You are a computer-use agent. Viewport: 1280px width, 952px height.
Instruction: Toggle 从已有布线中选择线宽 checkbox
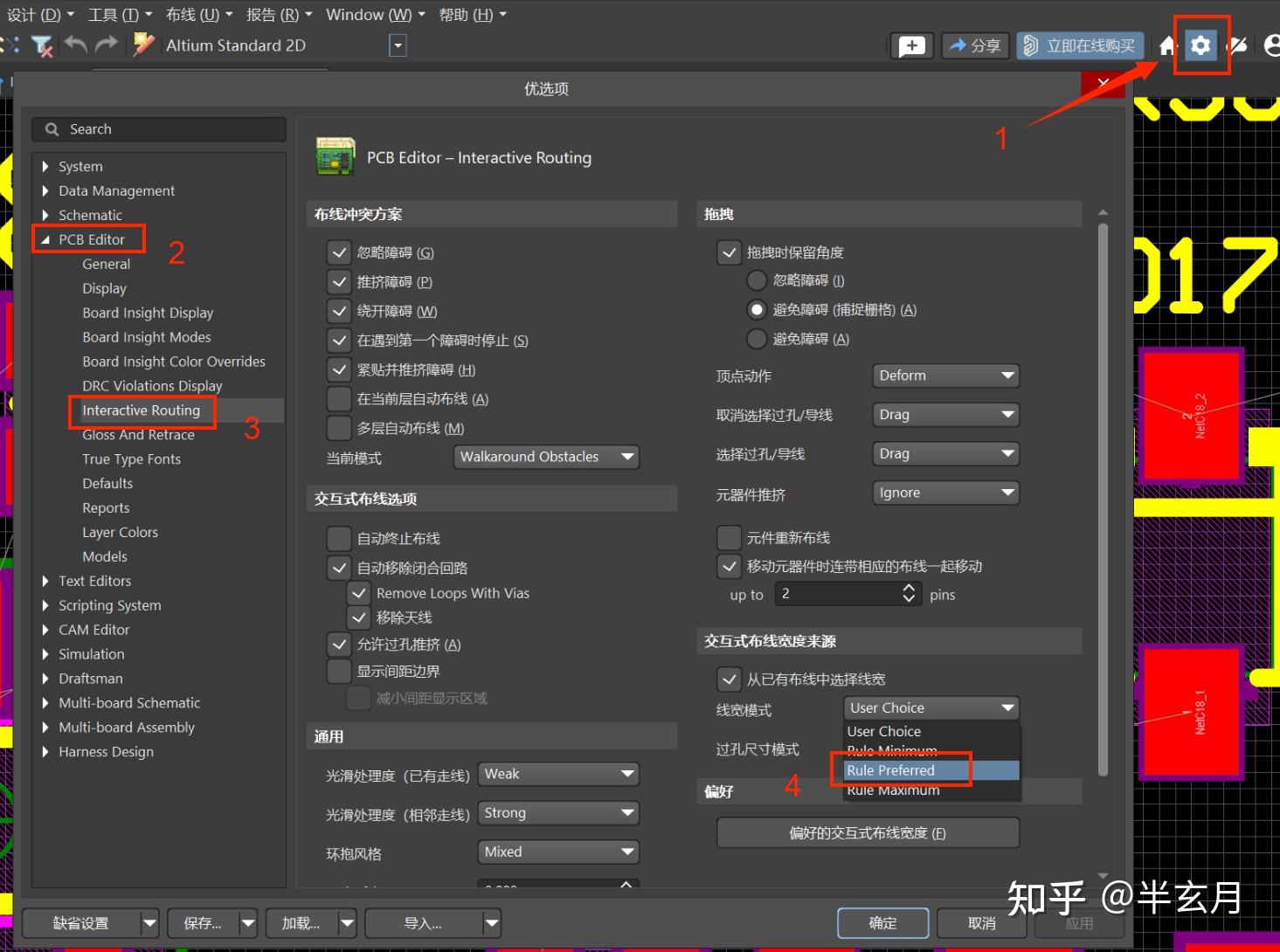(729, 680)
